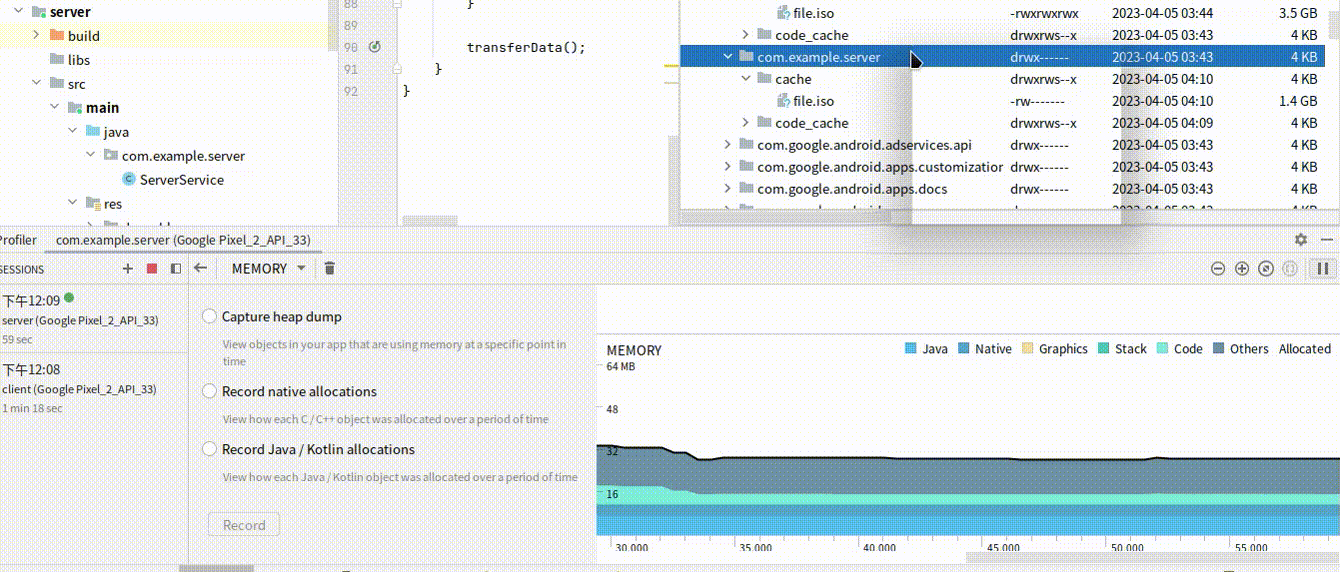Zoom out the memory timeline
The image size is (1340, 572).
(1218, 268)
